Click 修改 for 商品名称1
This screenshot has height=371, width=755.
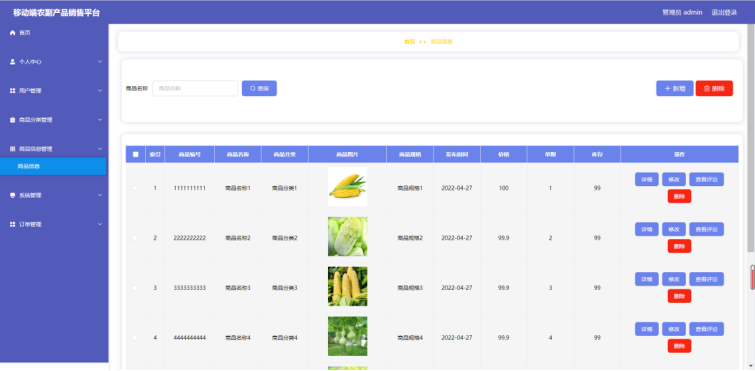click(674, 179)
